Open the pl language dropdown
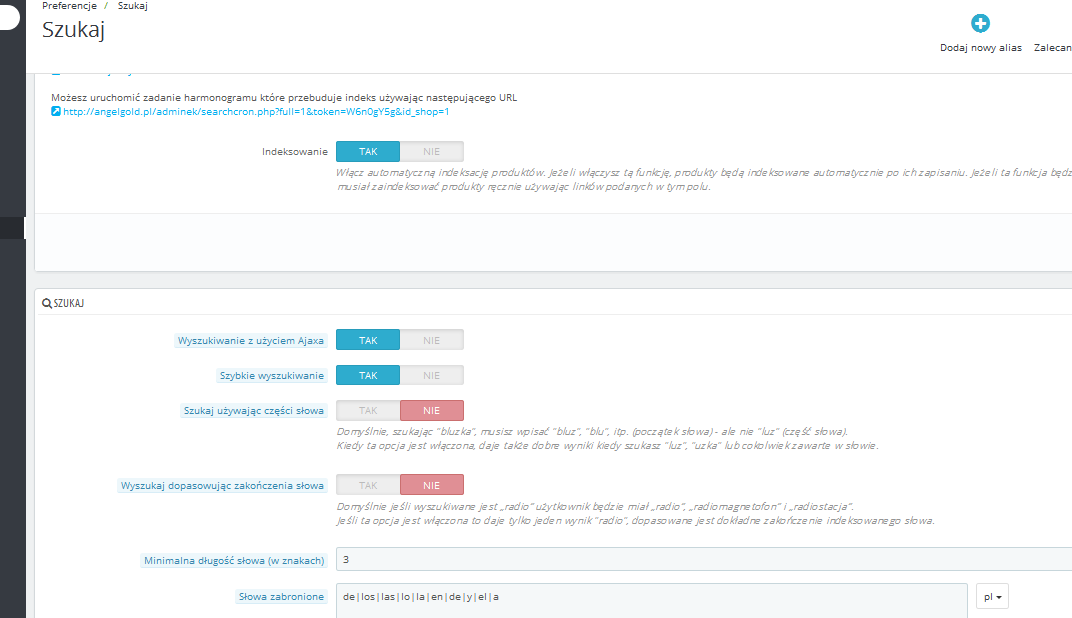The width and height of the screenshot is (1072, 618). (x=992, y=596)
